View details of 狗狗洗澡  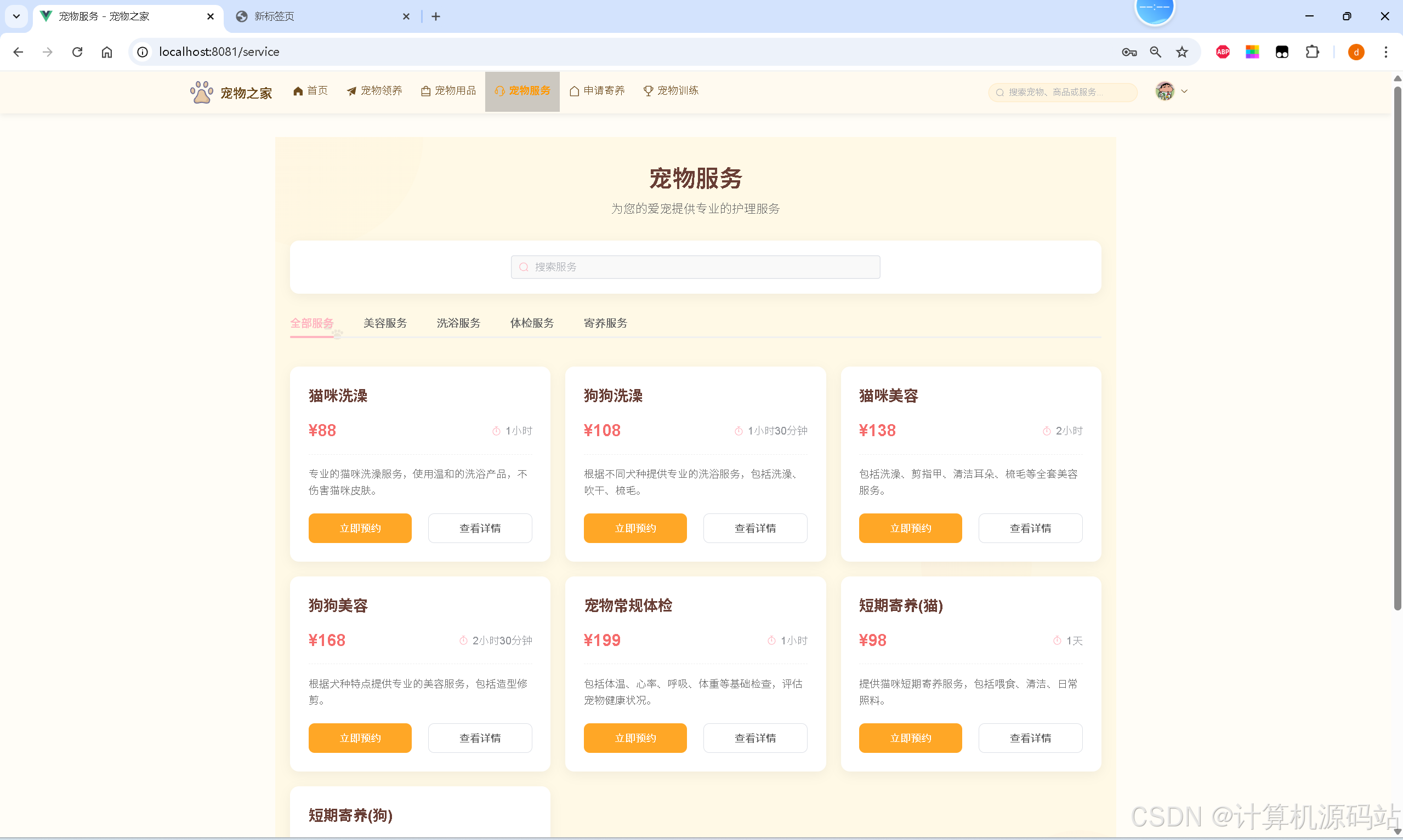click(756, 528)
